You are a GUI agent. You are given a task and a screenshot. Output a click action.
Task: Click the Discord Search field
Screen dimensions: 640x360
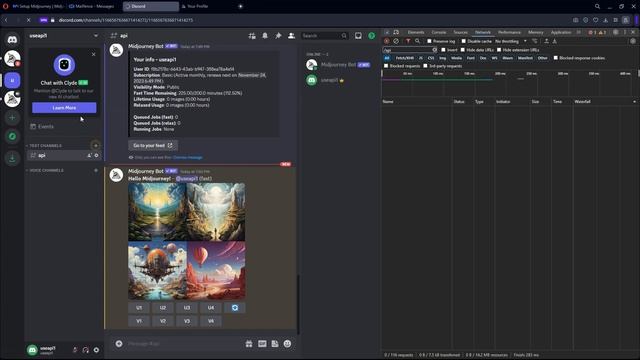(324, 36)
